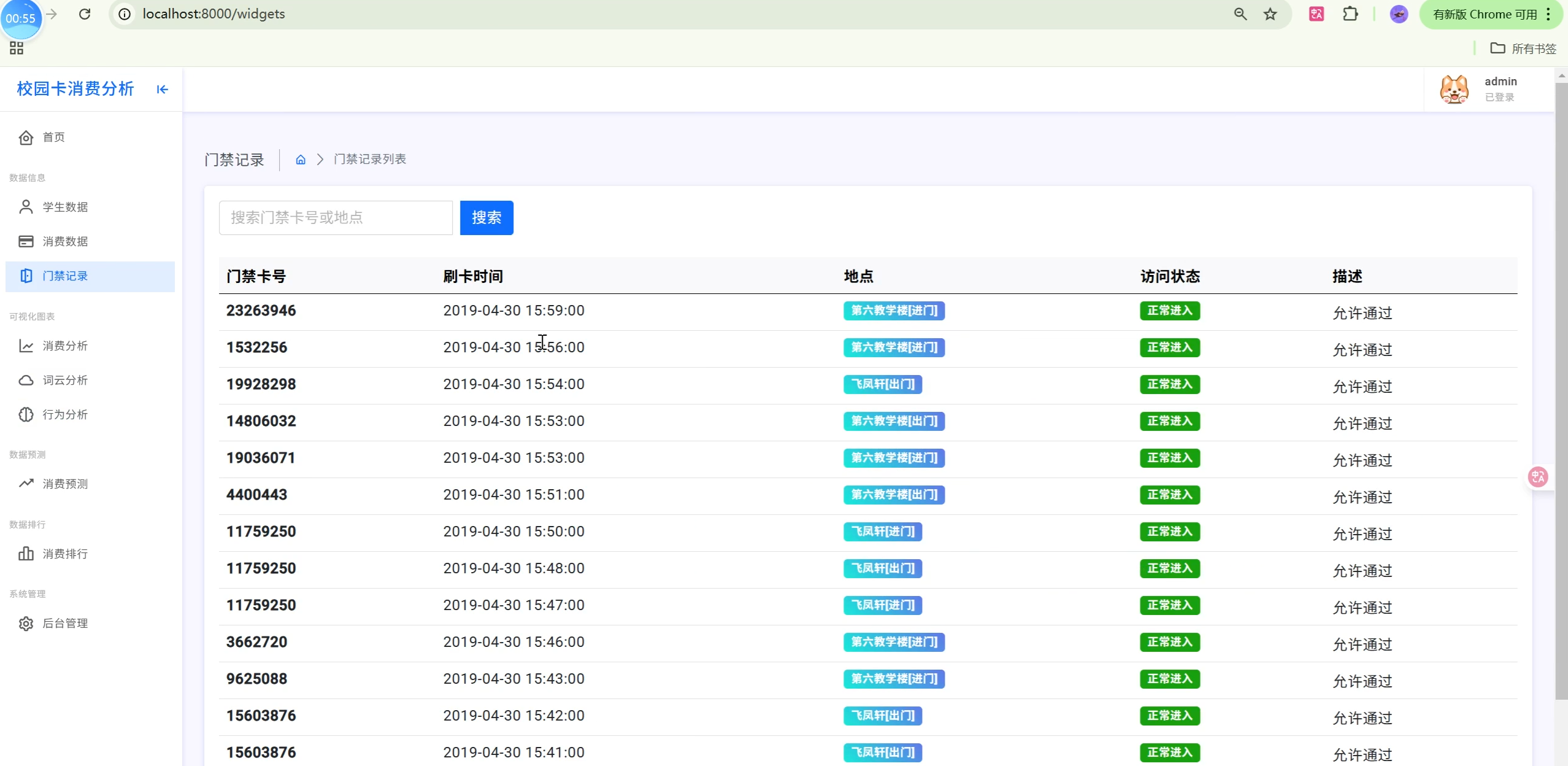Open 消费数据 from the sidebar

tap(65, 241)
